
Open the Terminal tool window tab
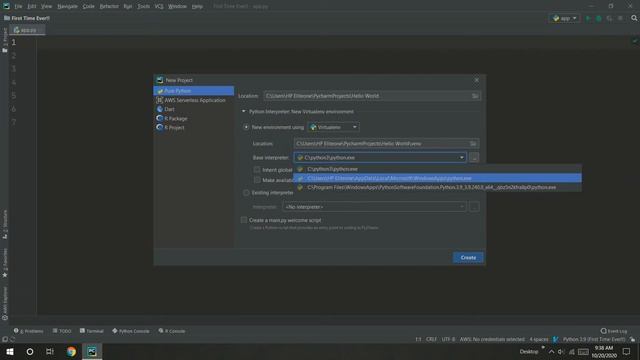[92, 331]
